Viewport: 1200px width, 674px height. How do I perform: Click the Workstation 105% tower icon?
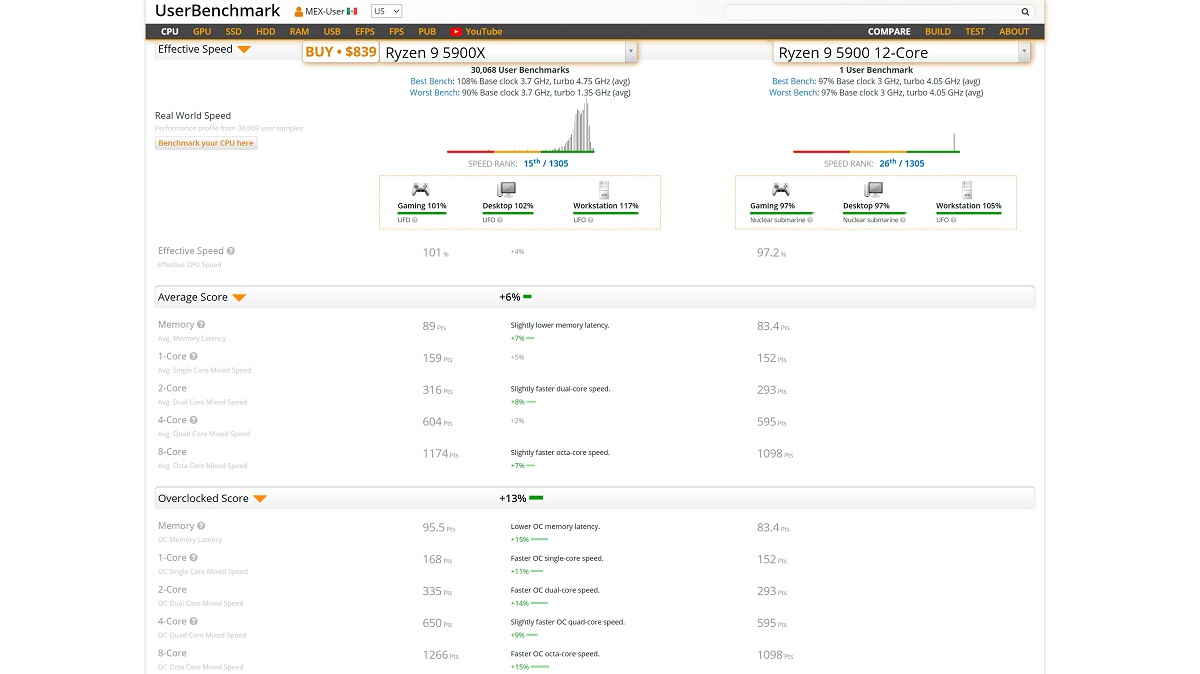967,189
